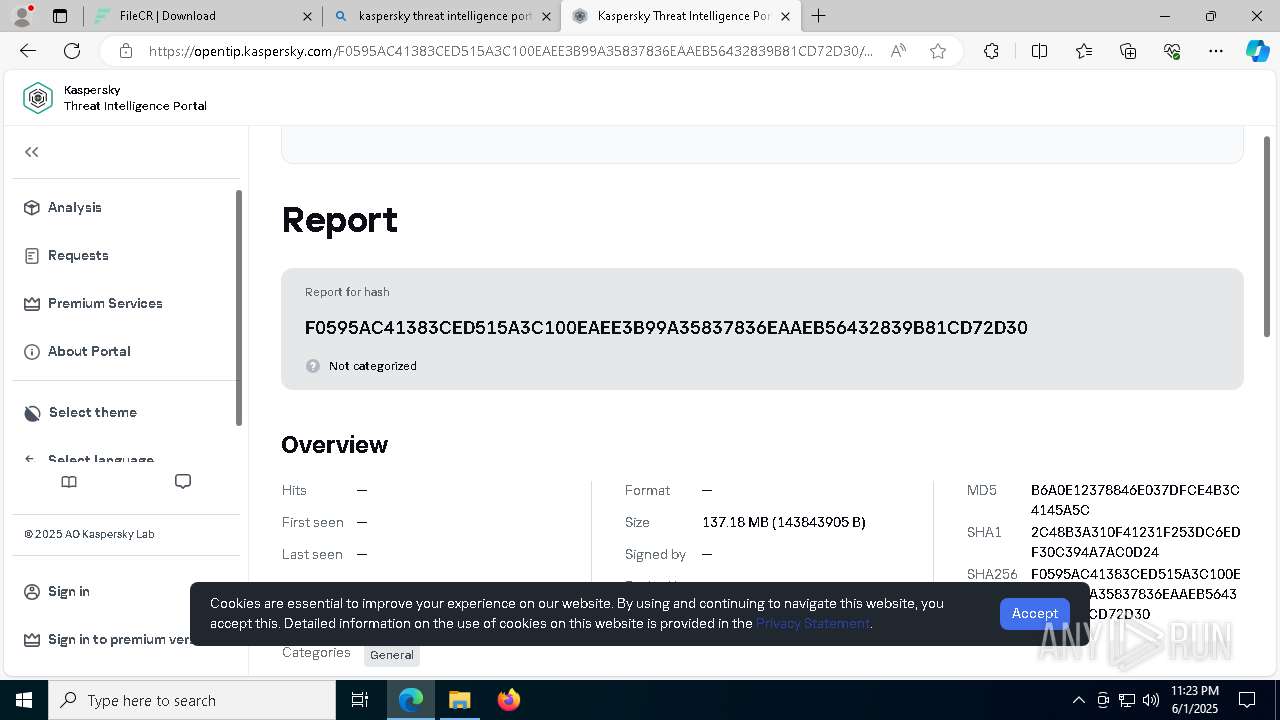The height and width of the screenshot is (720, 1280).
Task: Open Favorites list icon
Action: click(x=1084, y=51)
